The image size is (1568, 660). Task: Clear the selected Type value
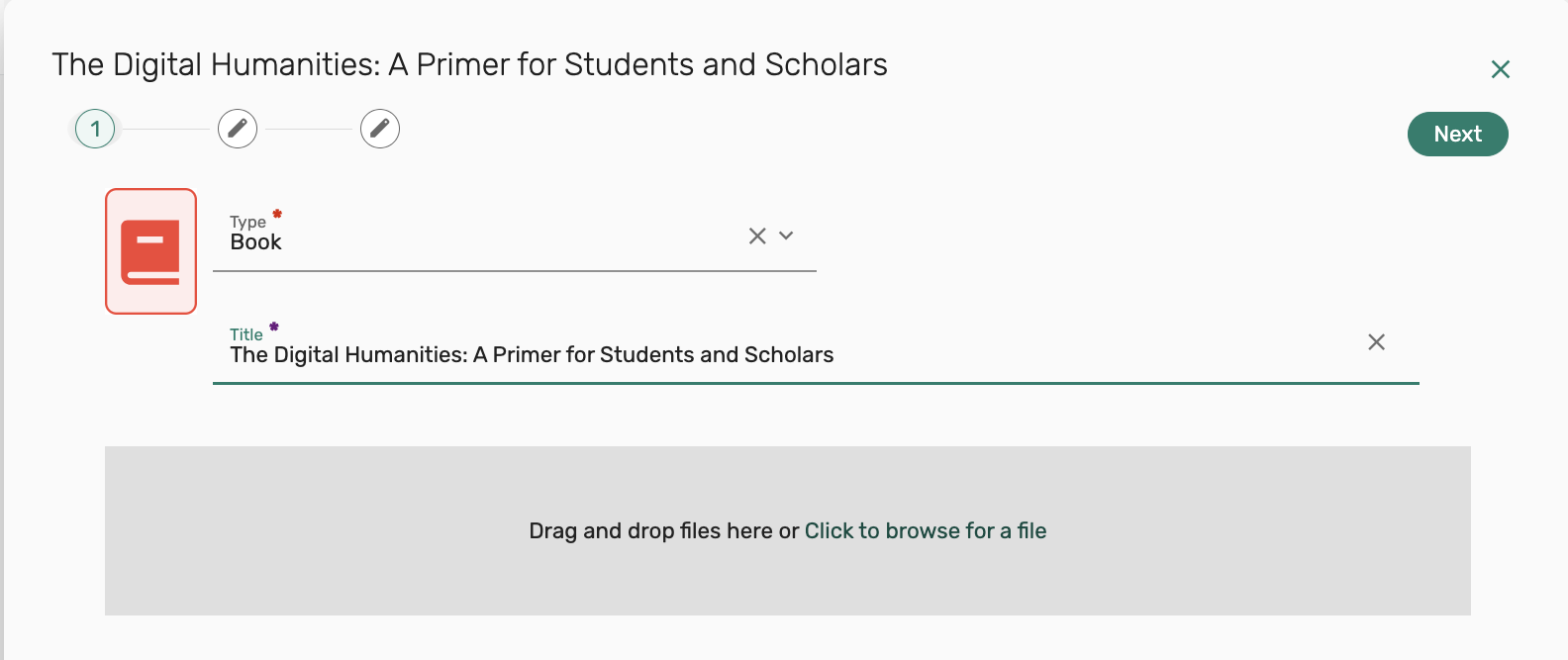pos(757,236)
